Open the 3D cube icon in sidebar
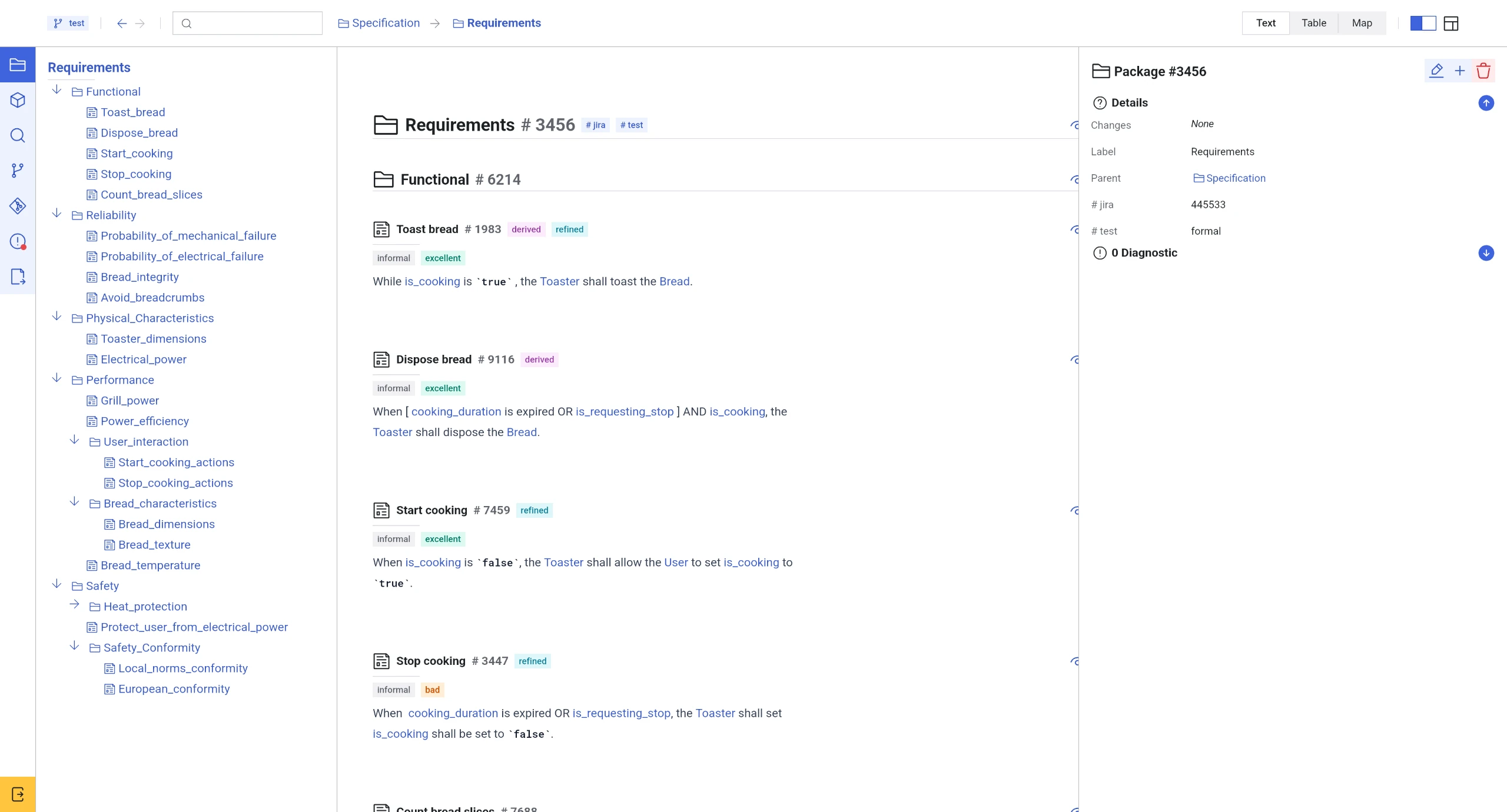Viewport: 1507px width, 812px height. pos(18,100)
